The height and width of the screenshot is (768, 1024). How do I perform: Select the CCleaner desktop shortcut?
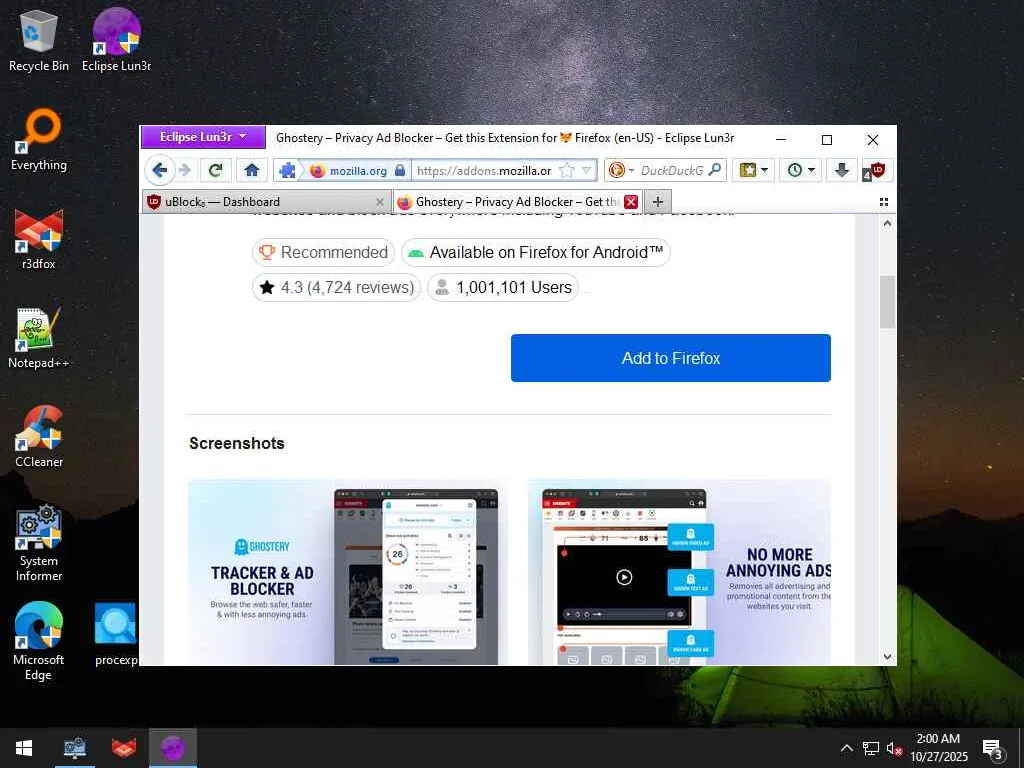tap(39, 438)
